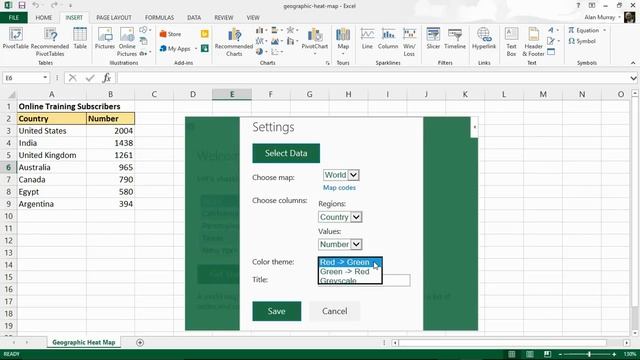Switch to Page Layout view in status bar

tap(529, 354)
